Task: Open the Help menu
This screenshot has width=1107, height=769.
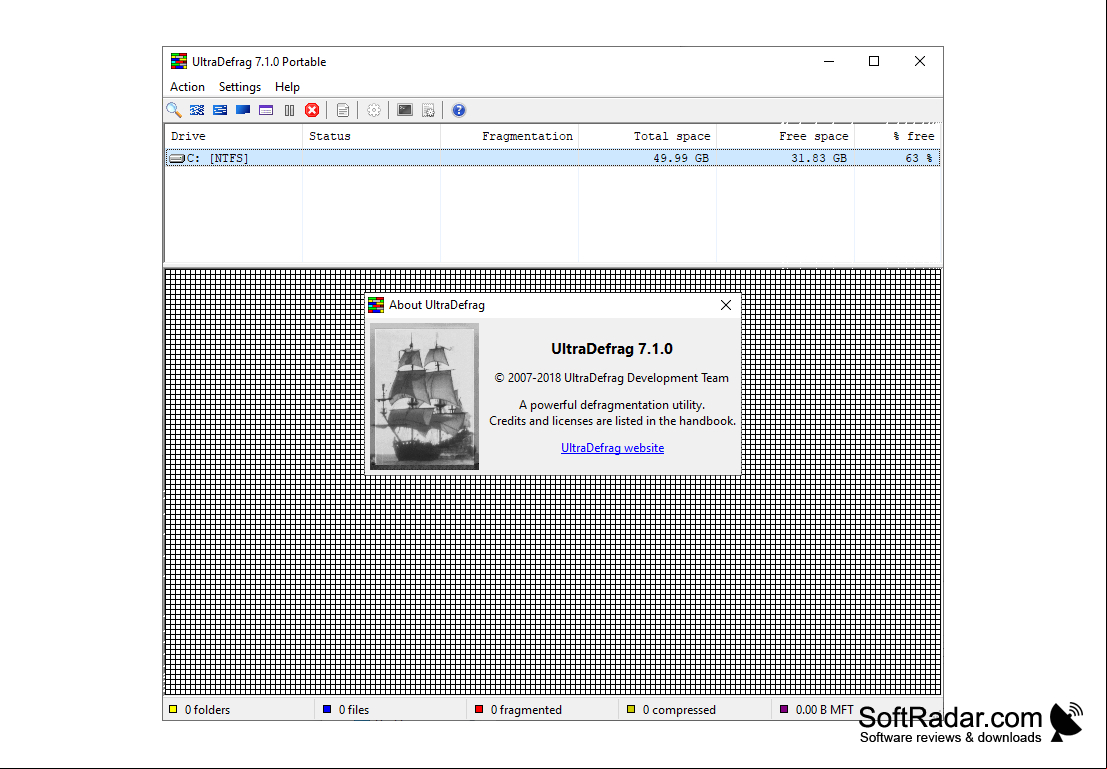Action: (287, 87)
